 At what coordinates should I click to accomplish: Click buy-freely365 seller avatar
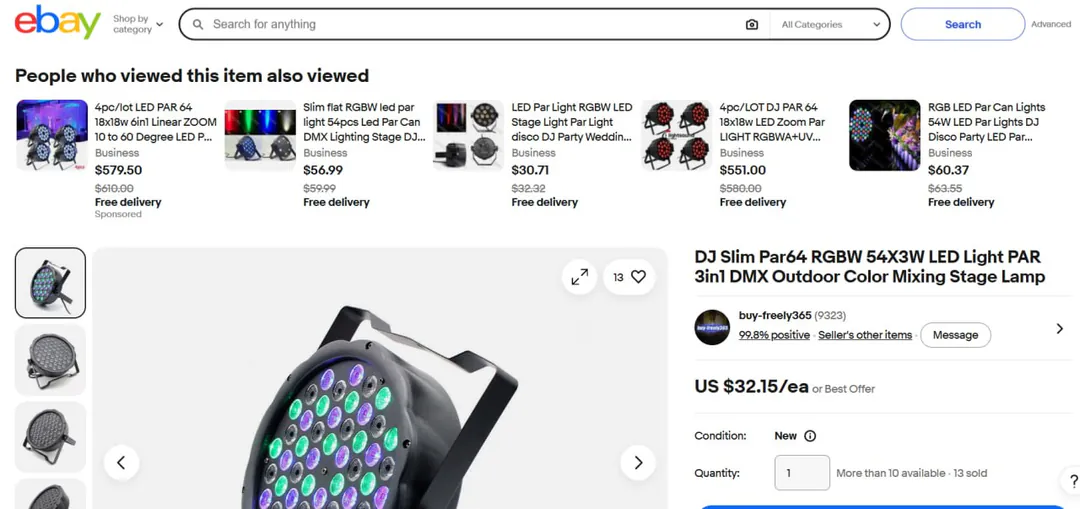tap(712, 327)
